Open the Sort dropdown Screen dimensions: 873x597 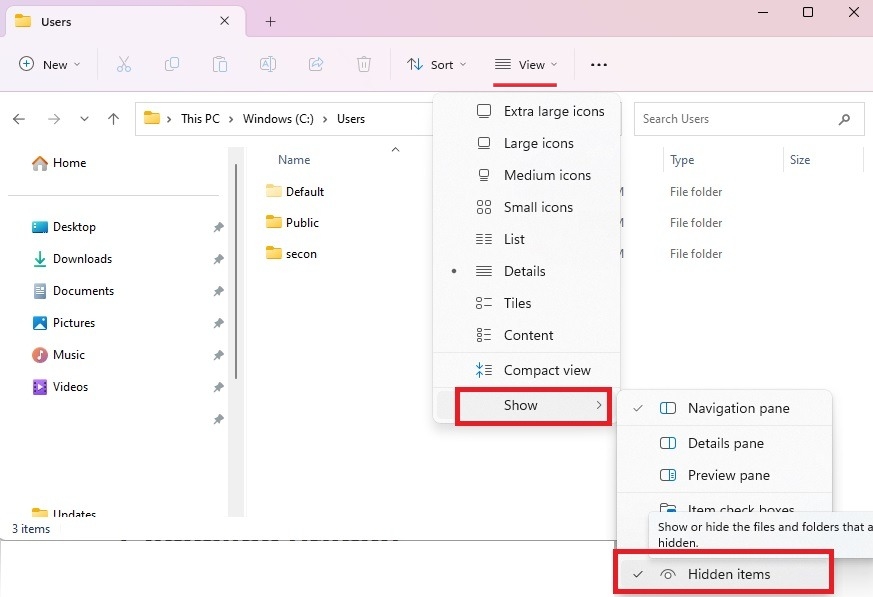click(436, 64)
